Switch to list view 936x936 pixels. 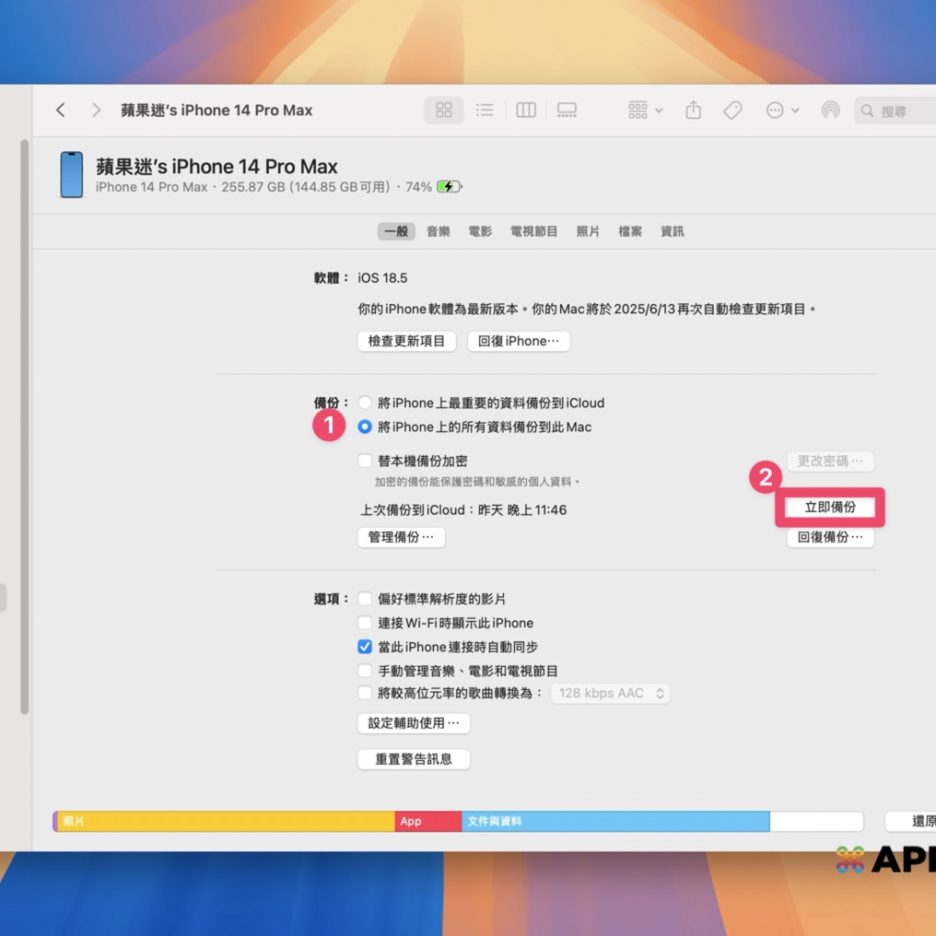click(x=484, y=110)
